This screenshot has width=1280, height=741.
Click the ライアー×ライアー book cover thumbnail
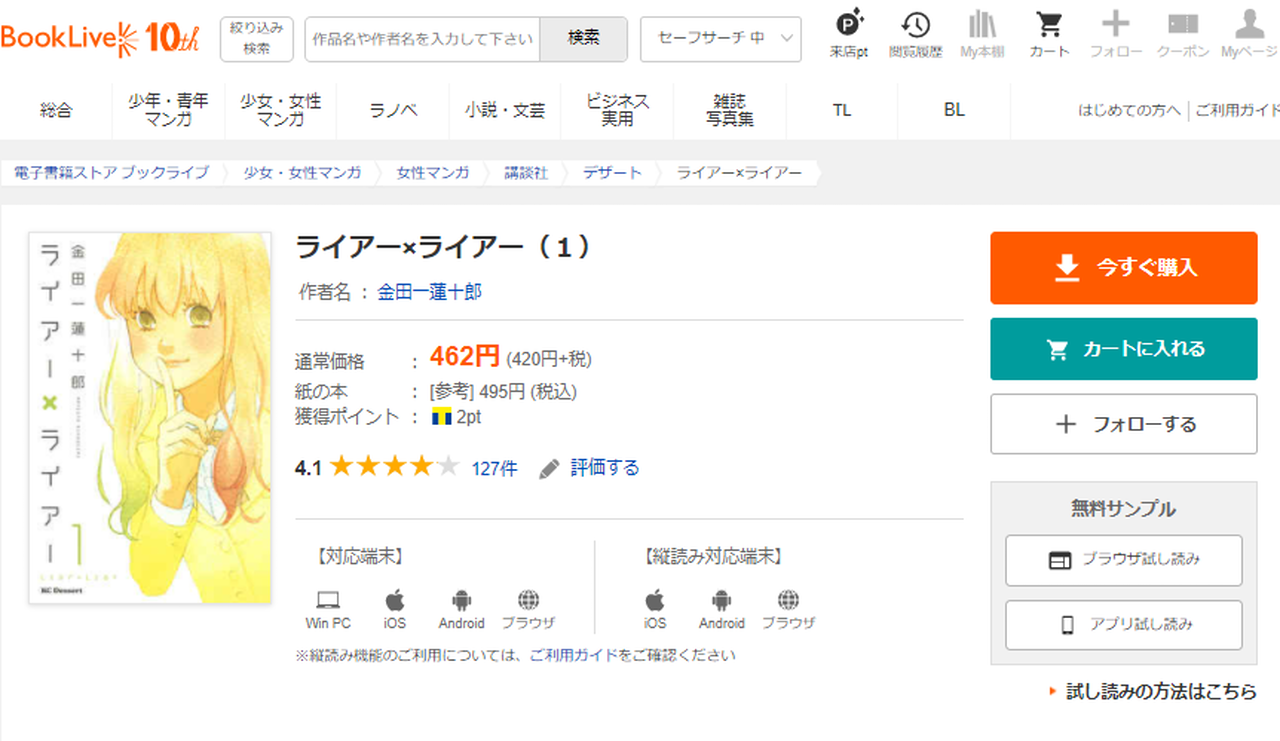[x=150, y=418]
